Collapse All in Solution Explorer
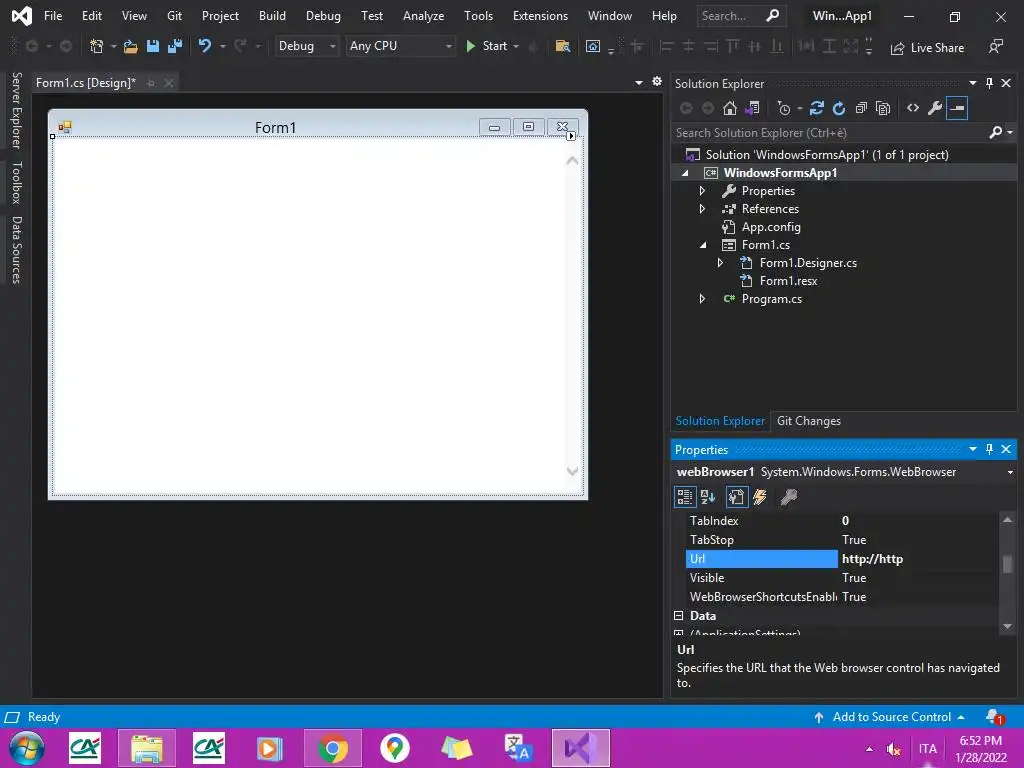The height and width of the screenshot is (768, 1024). pos(861,108)
